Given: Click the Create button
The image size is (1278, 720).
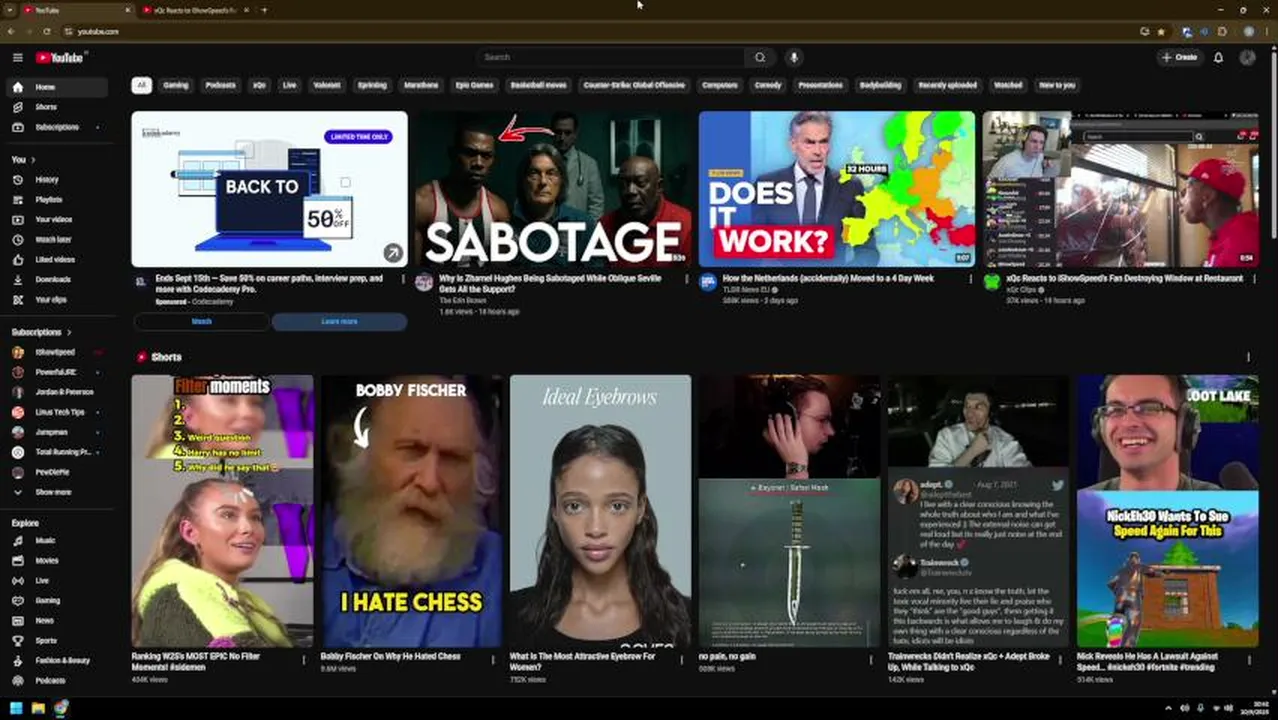Looking at the screenshot, I should (1180, 57).
